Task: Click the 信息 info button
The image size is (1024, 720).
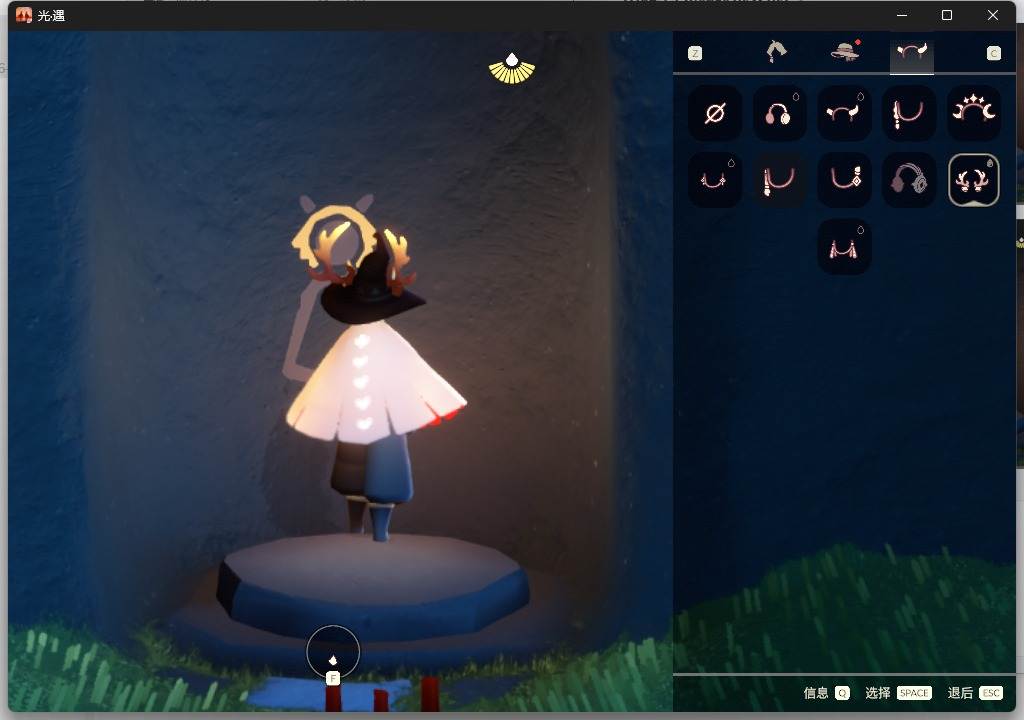Action: [826, 693]
